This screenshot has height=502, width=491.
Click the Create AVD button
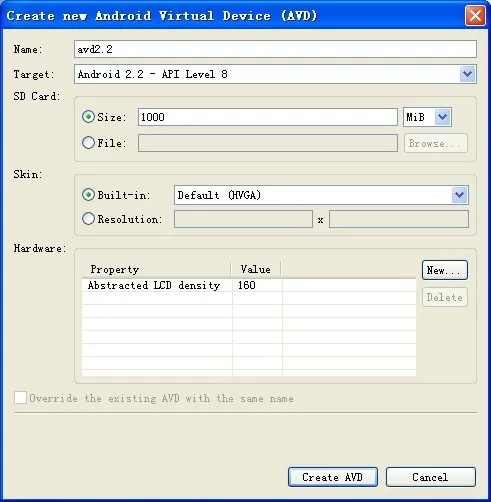333,477
